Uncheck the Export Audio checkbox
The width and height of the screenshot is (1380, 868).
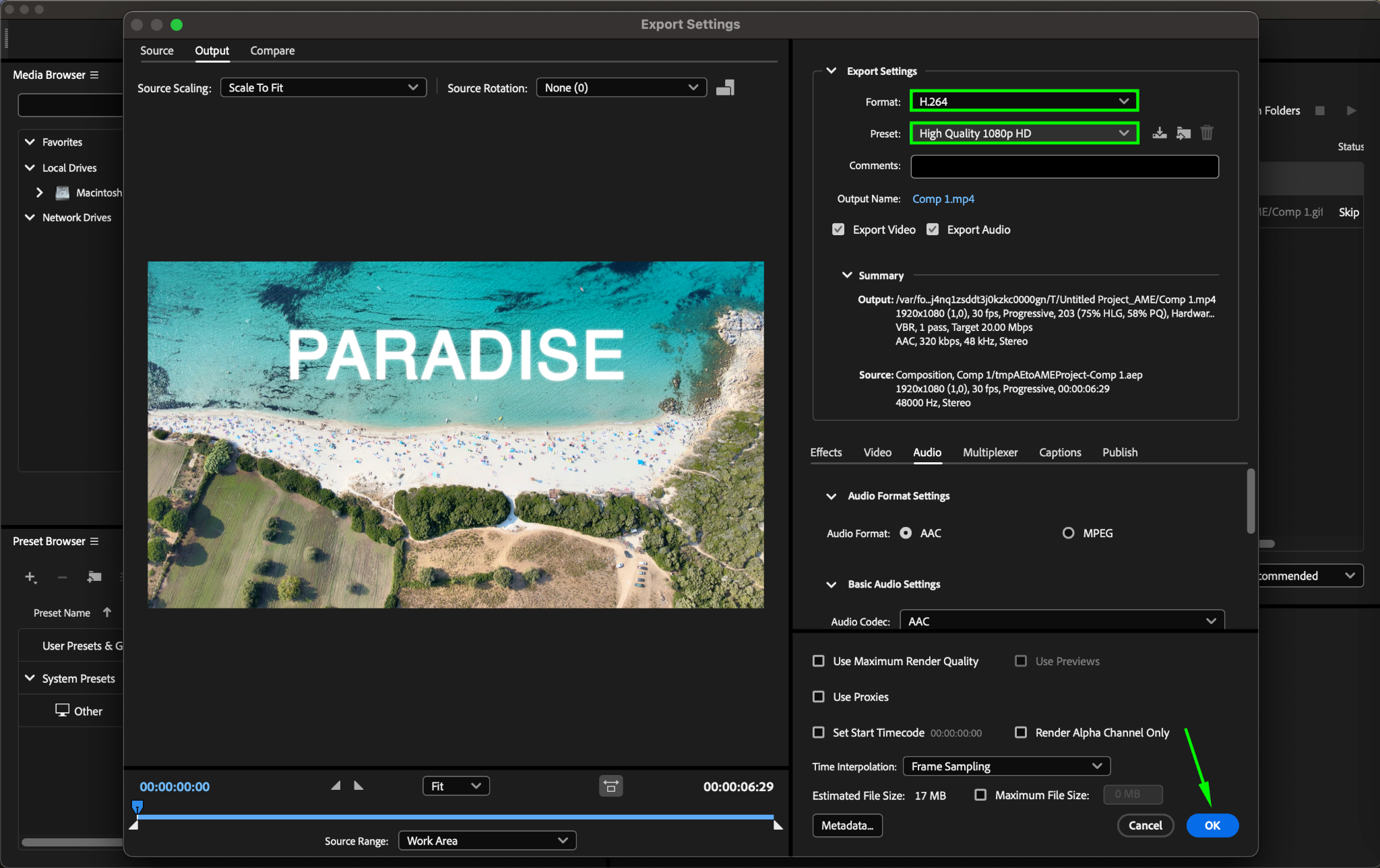pyautogui.click(x=933, y=229)
